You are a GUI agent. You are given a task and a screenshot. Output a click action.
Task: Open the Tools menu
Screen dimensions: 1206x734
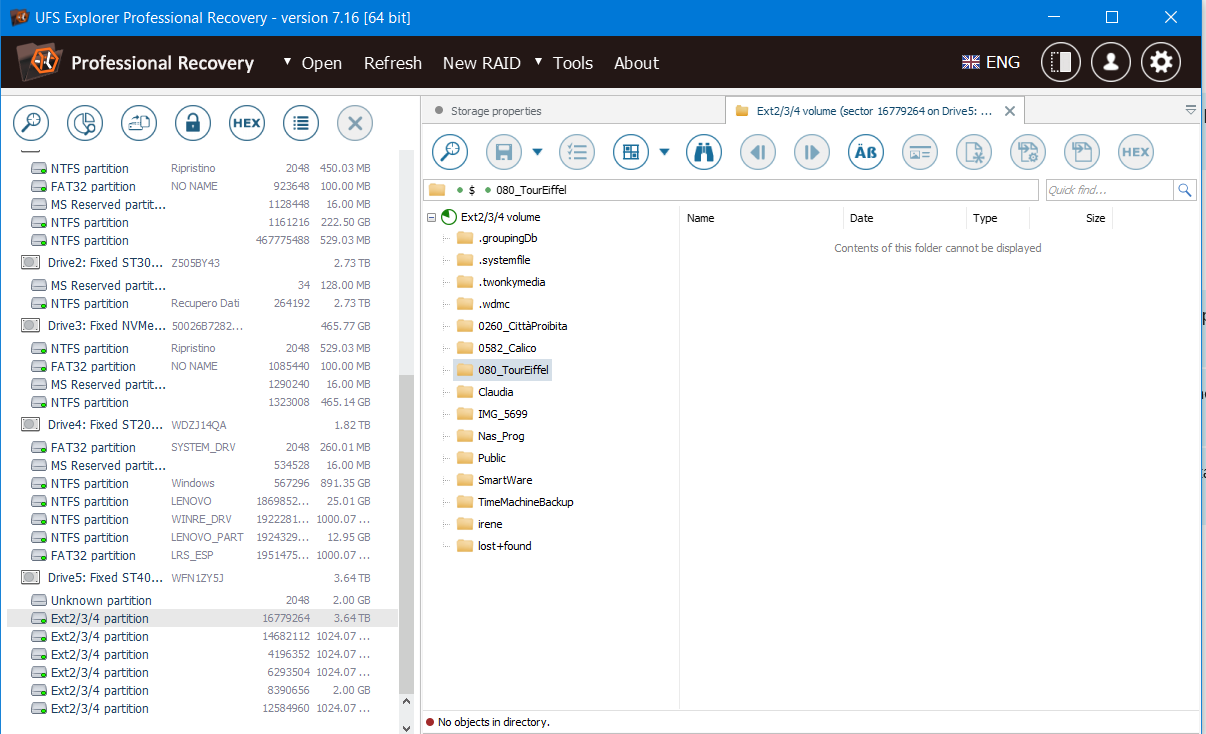point(563,63)
